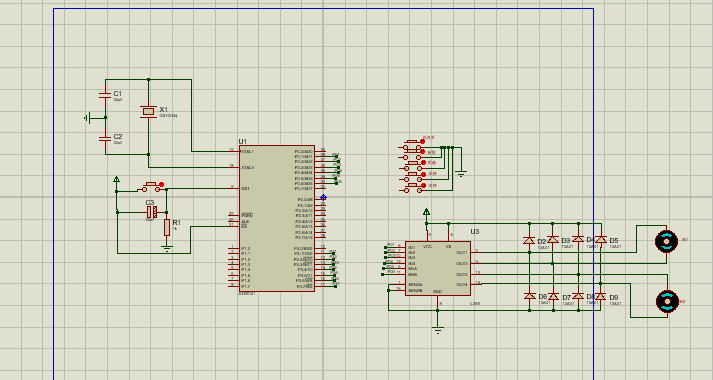The height and width of the screenshot is (380, 713).
Task: Click the U3 reference label
Action: click(x=475, y=232)
